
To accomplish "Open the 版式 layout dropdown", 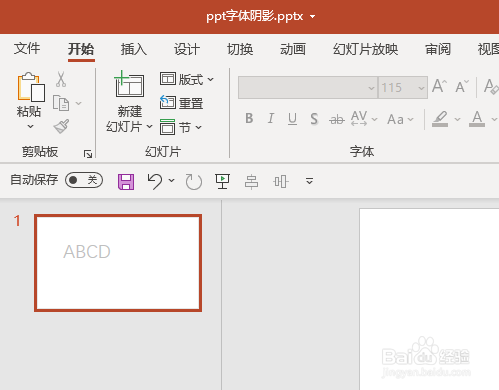I will 187,79.
